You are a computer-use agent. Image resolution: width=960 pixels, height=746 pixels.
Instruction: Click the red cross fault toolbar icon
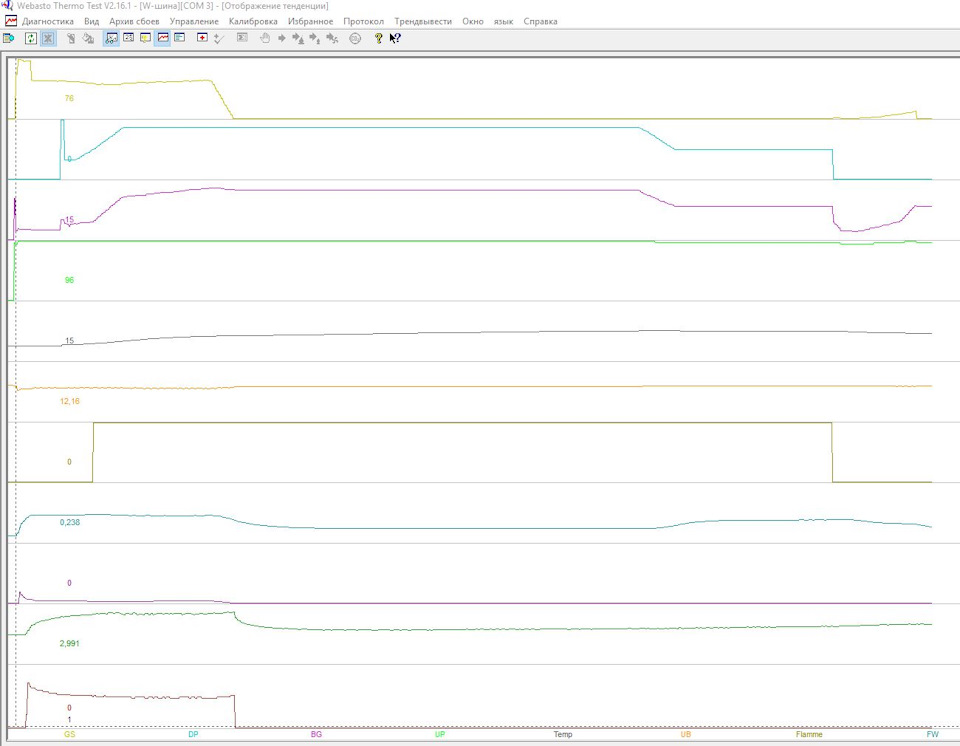[x=202, y=38]
